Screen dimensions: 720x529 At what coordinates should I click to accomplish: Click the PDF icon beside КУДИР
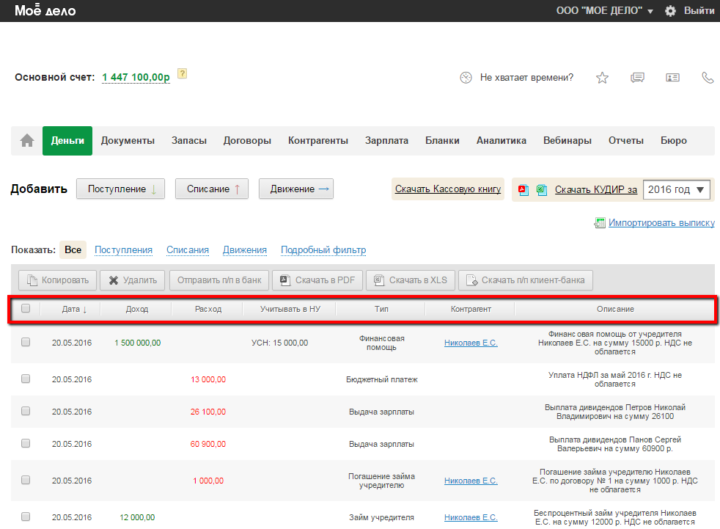tap(523, 189)
